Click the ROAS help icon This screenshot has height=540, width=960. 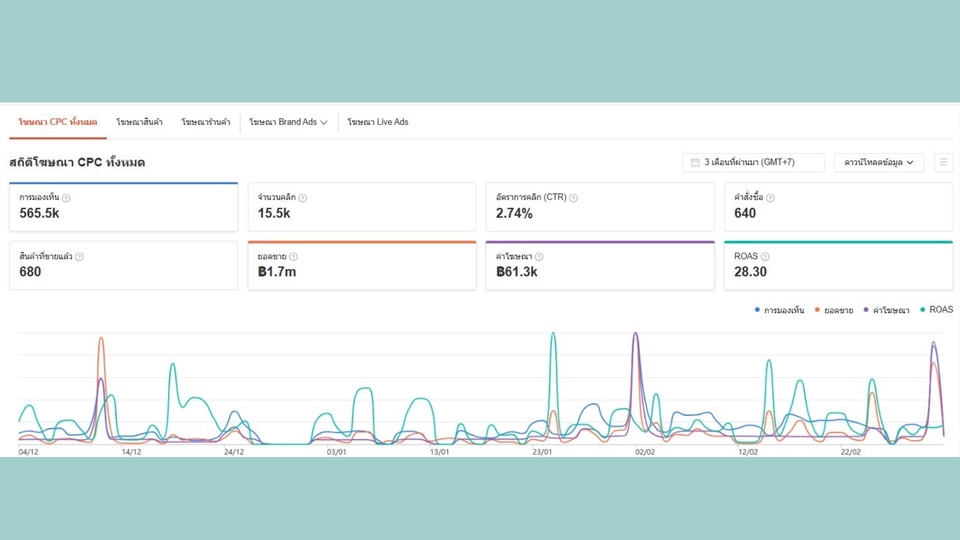pyautogui.click(x=765, y=257)
